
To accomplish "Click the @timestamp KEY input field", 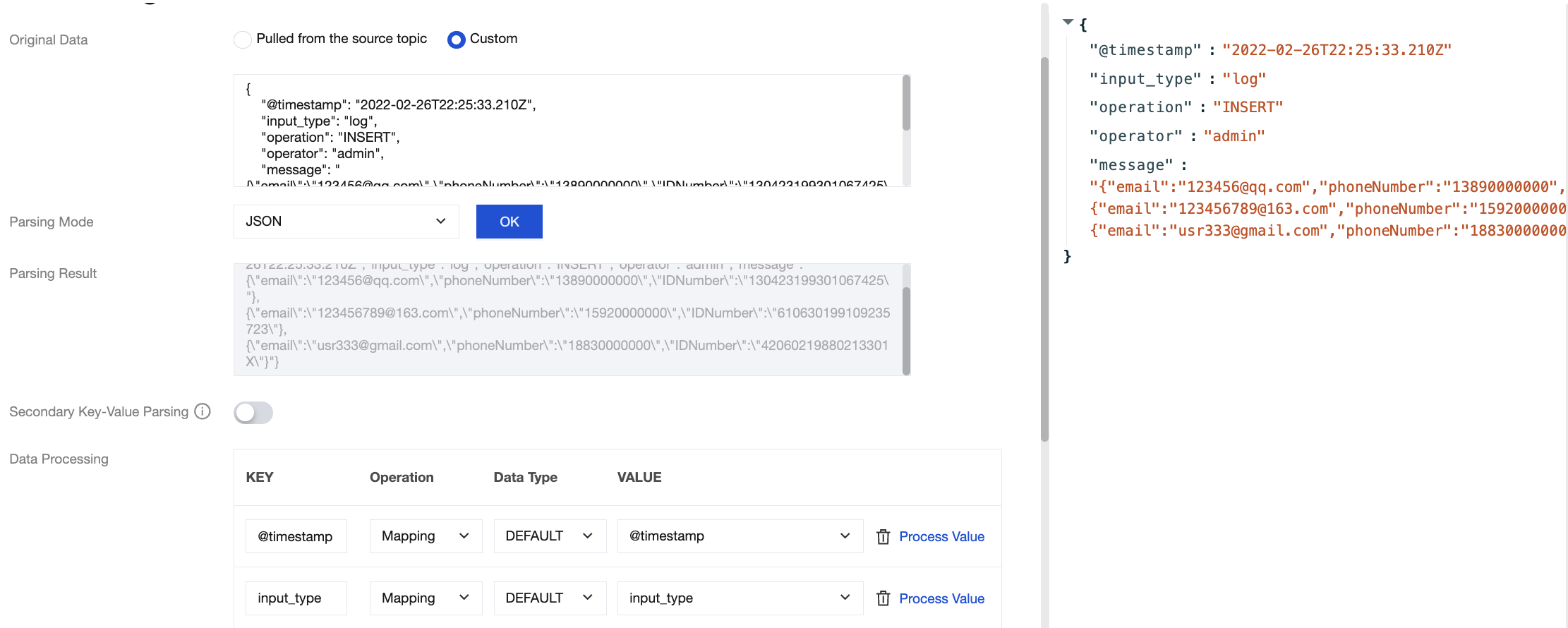I will point(296,536).
